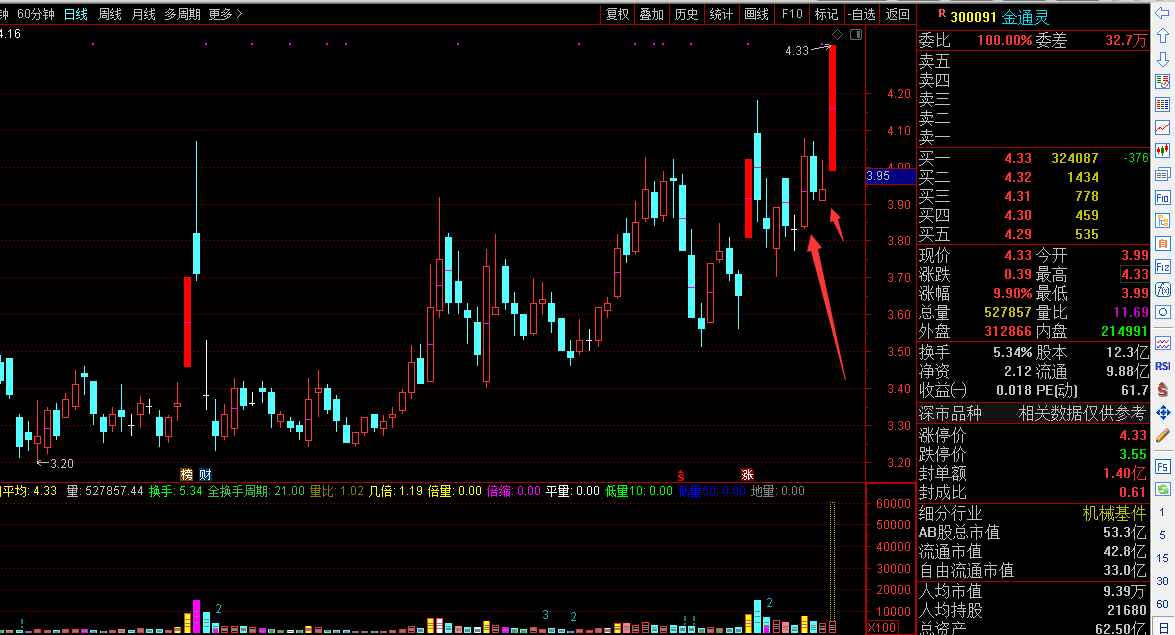Click 细分行业 value 机械基件
This screenshot has height=635, width=1175.
[x=1114, y=514]
